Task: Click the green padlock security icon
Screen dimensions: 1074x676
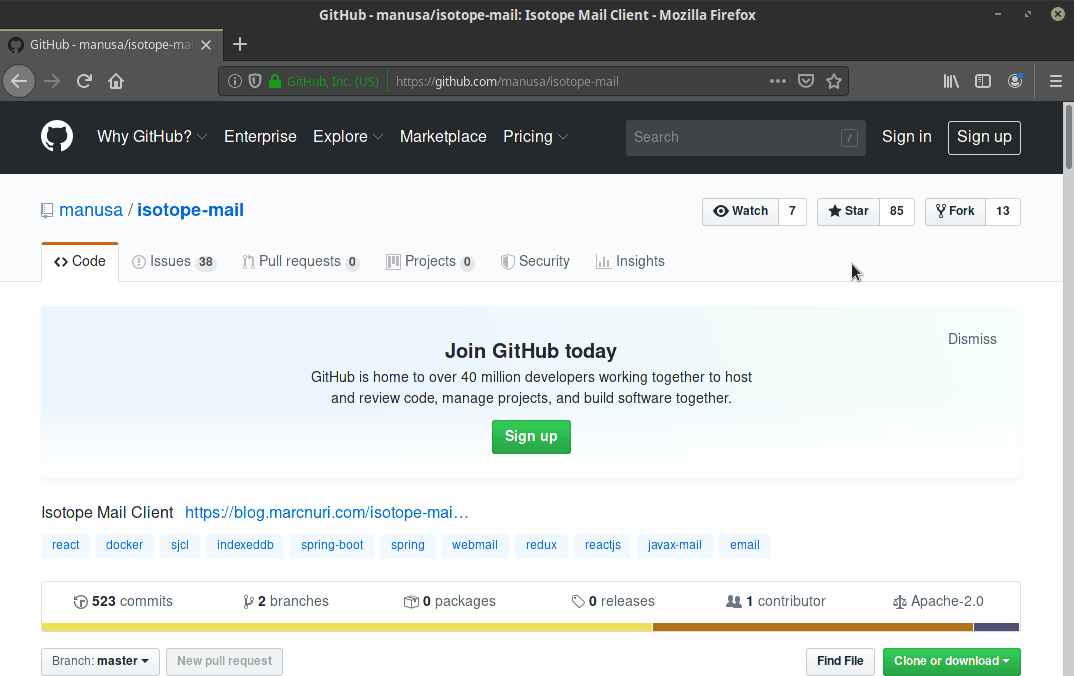Action: 275,82
